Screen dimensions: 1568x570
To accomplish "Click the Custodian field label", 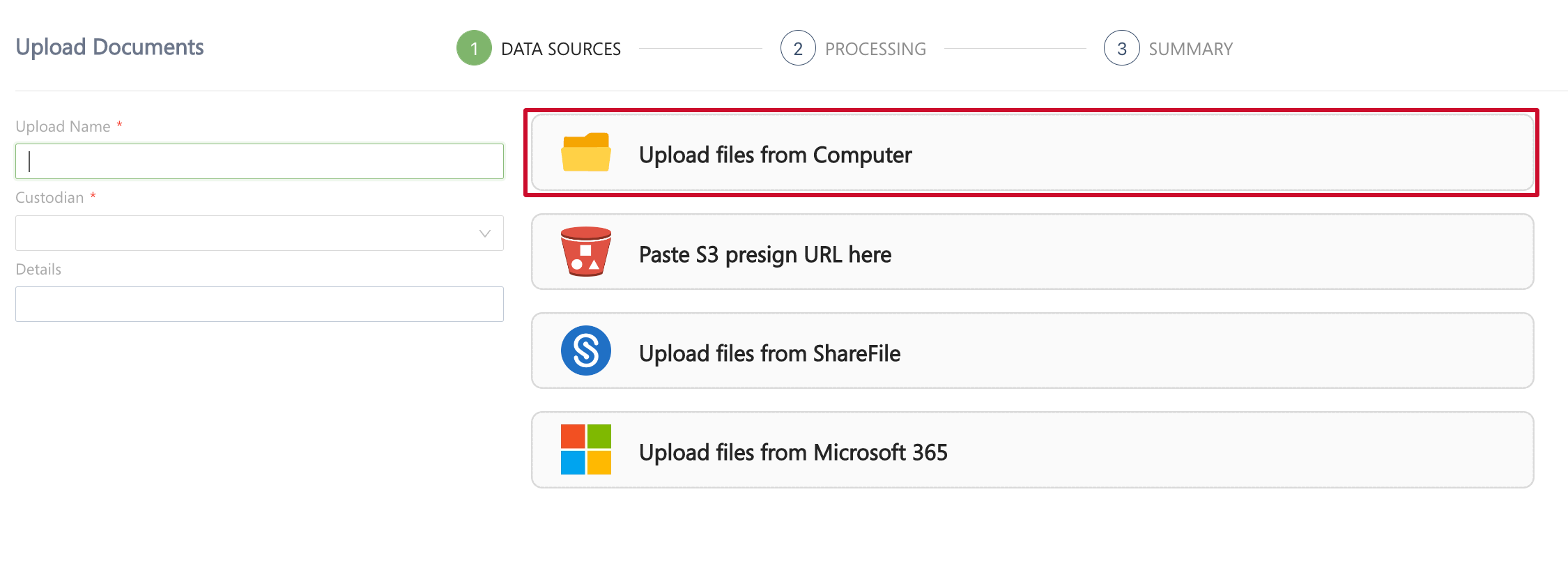I will 49,197.
